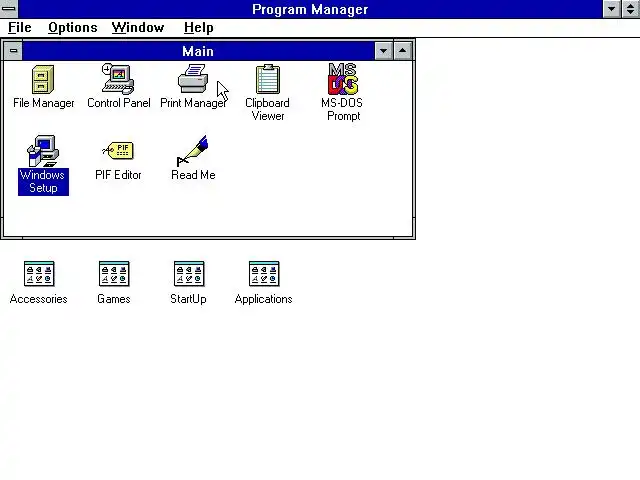The image size is (640, 480).
Task: Click the Main window title bar
Action: click(198, 51)
